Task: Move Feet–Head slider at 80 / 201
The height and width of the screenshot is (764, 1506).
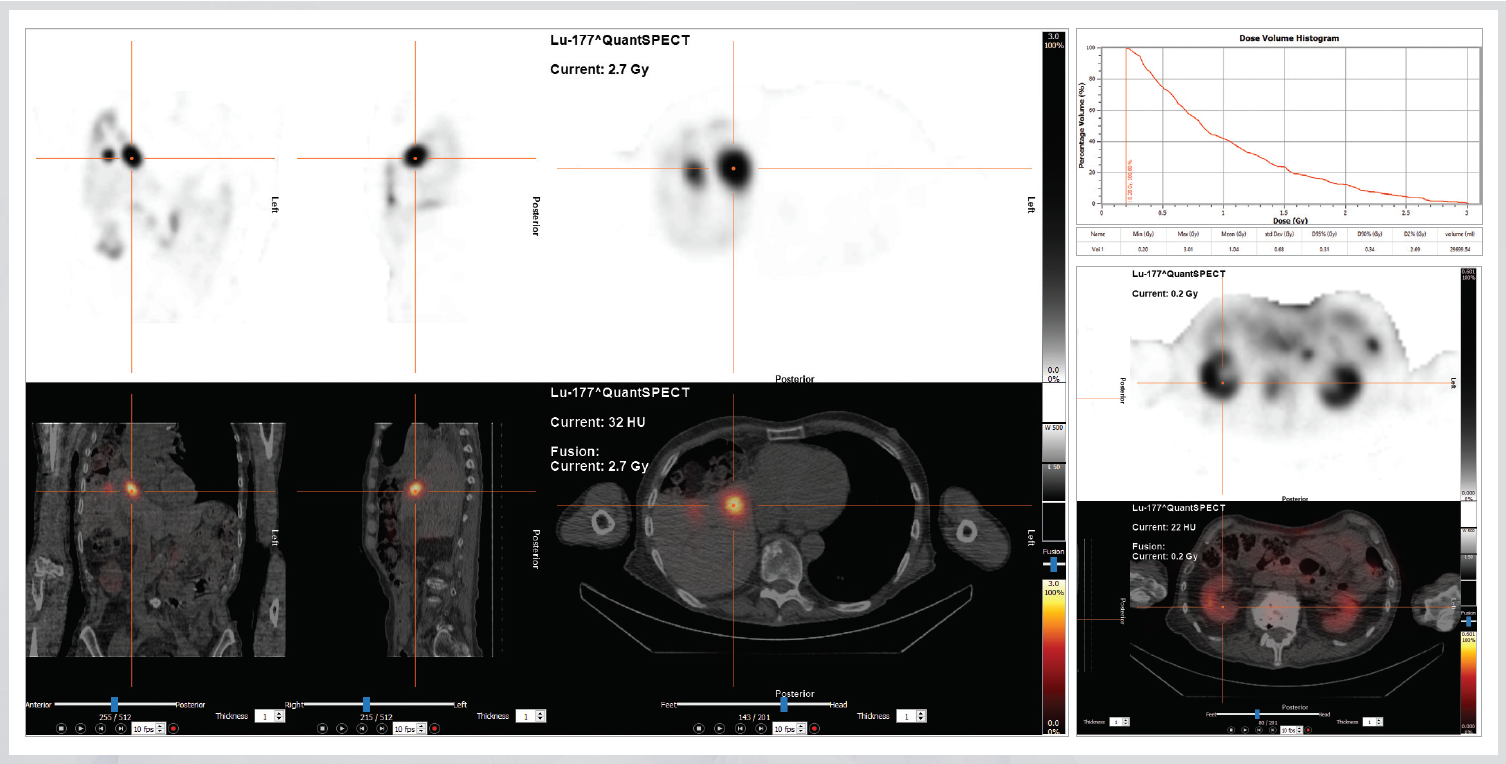Action: tap(1257, 714)
